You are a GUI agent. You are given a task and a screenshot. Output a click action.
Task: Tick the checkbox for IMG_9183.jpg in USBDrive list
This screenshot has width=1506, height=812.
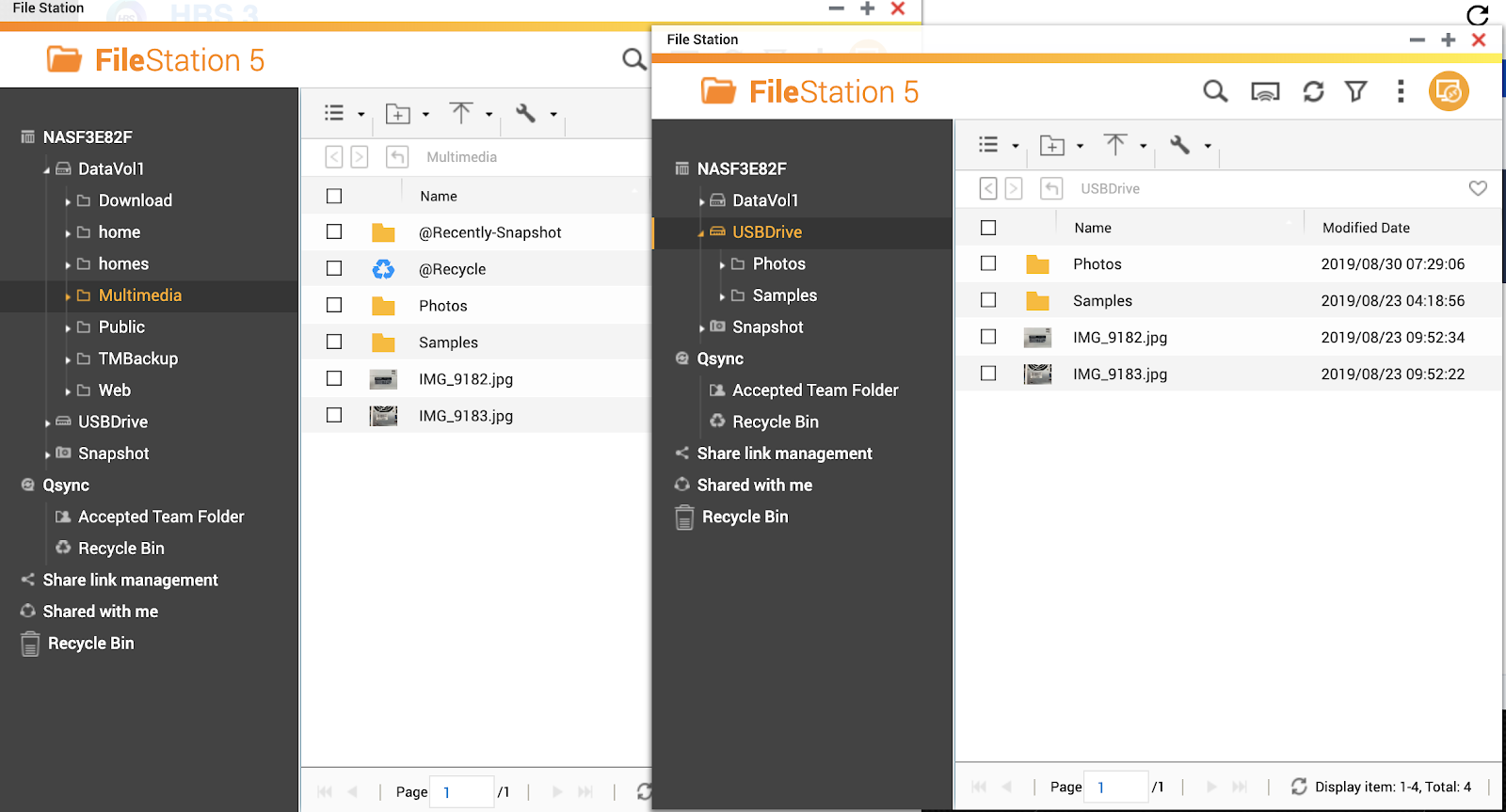988,374
